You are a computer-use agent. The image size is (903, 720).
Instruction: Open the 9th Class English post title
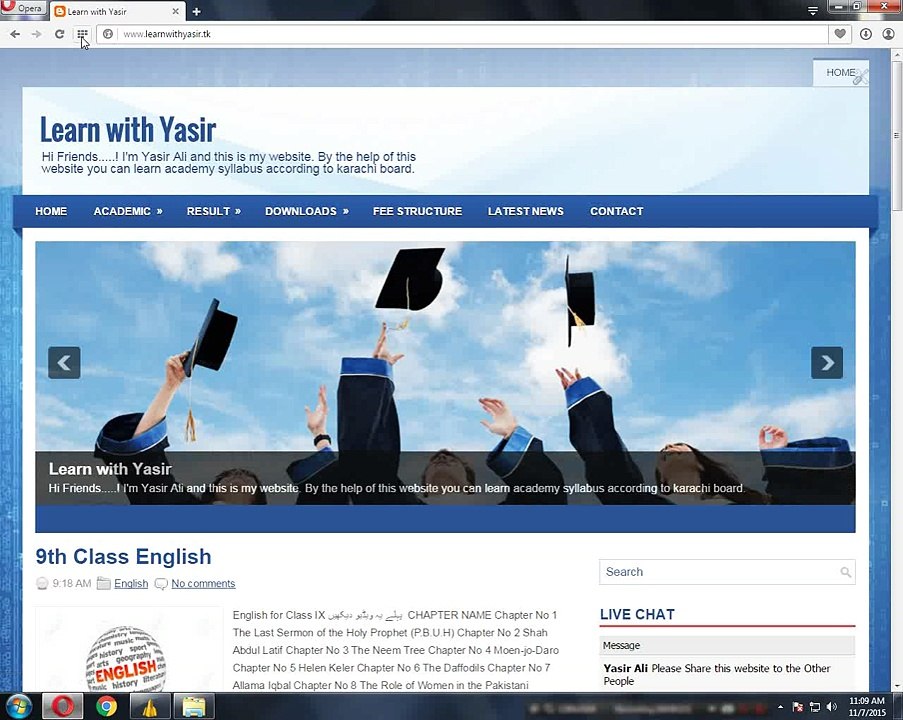point(123,557)
